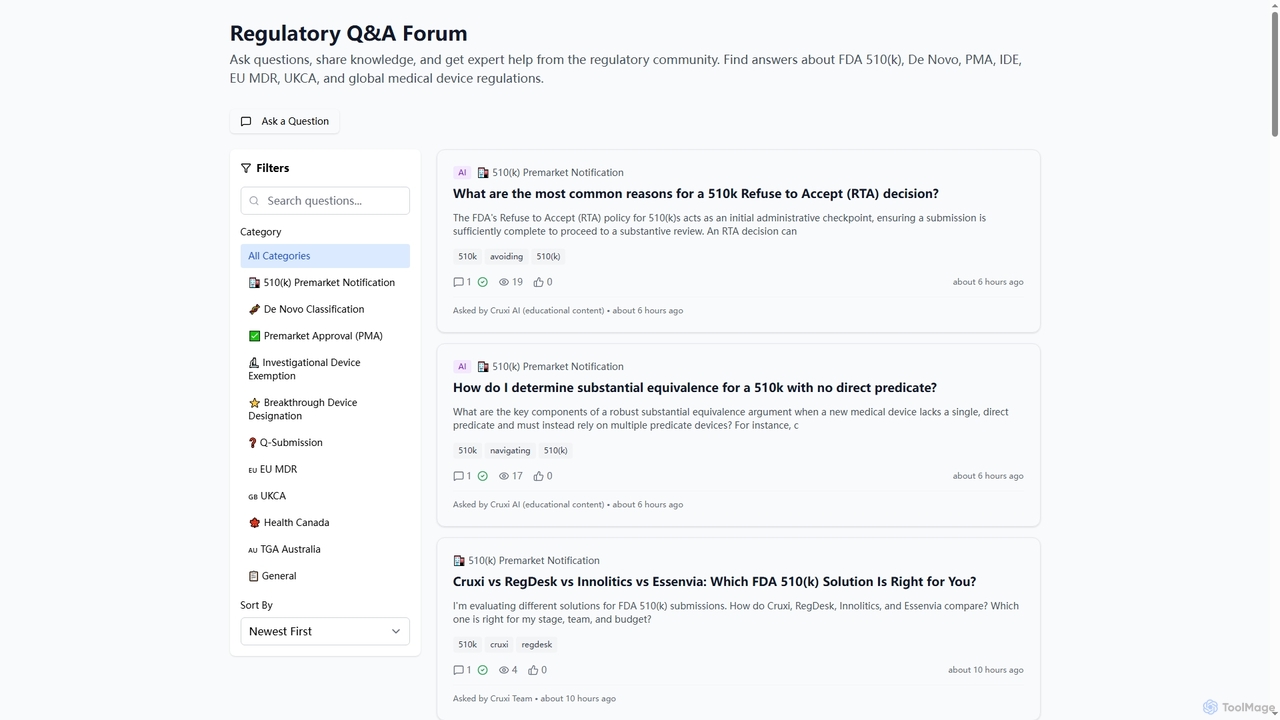Click the Ask a Question button
This screenshot has height=720, width=1280.
(x=284, y=121)
